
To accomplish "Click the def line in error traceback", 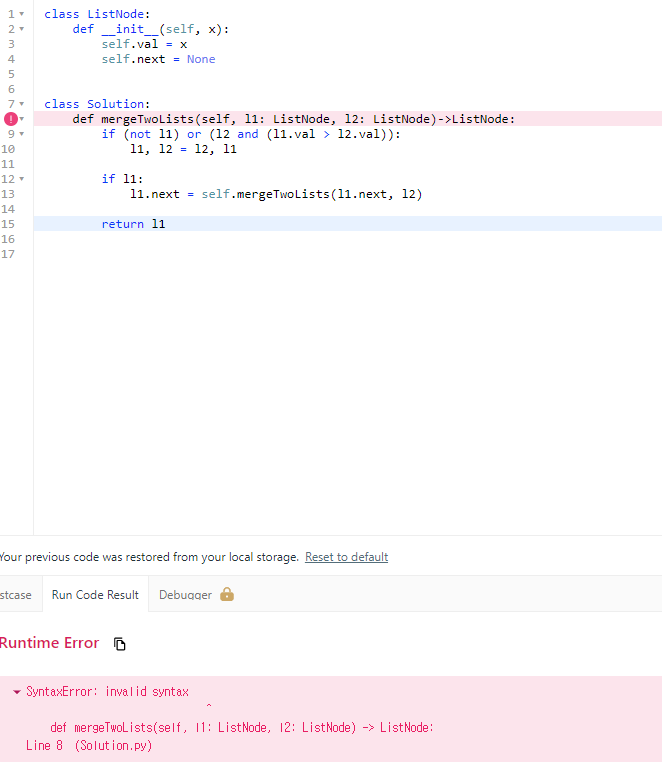I will [x=242, y=727].
